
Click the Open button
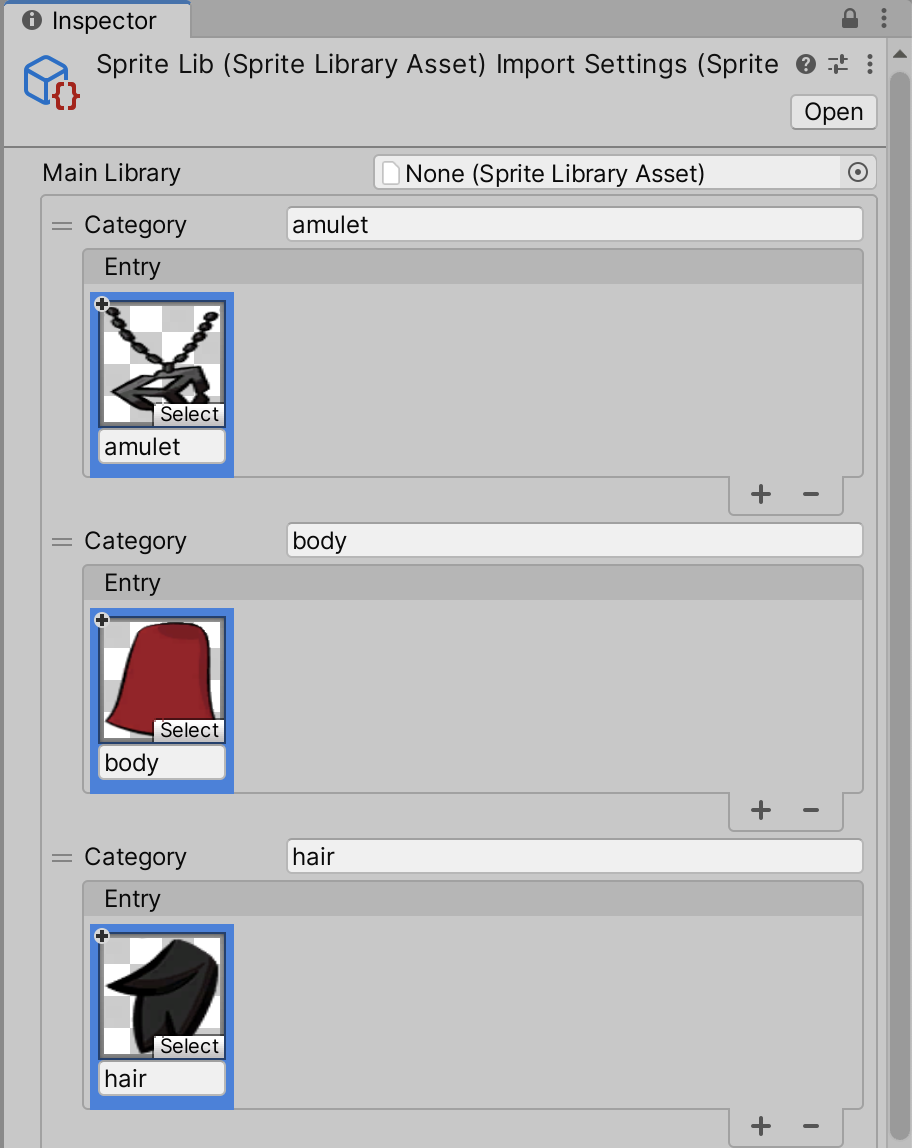pyautogui.click(x=833, y=112)
